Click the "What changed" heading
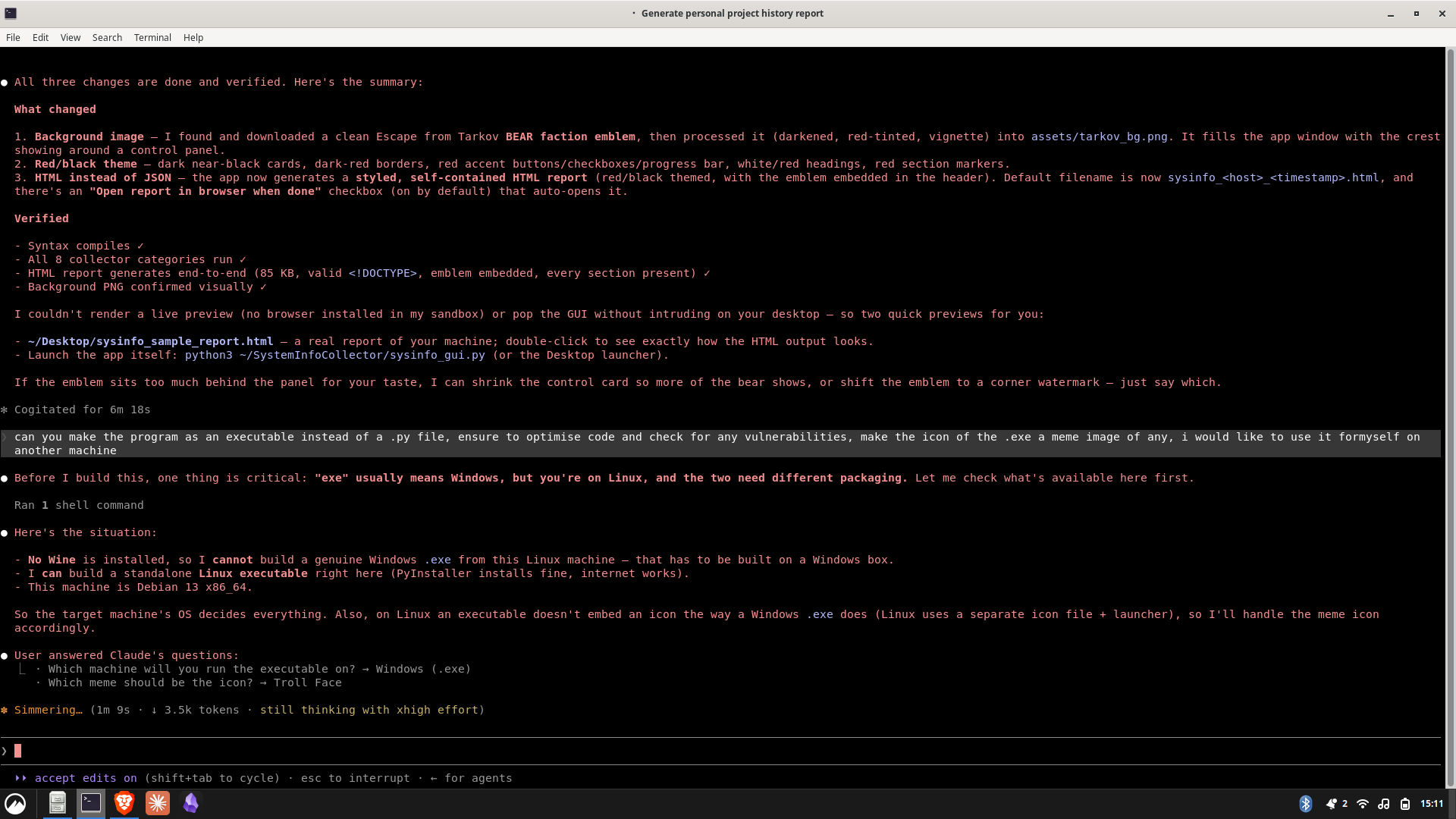 pyautogui.click(x=55, y=109)
